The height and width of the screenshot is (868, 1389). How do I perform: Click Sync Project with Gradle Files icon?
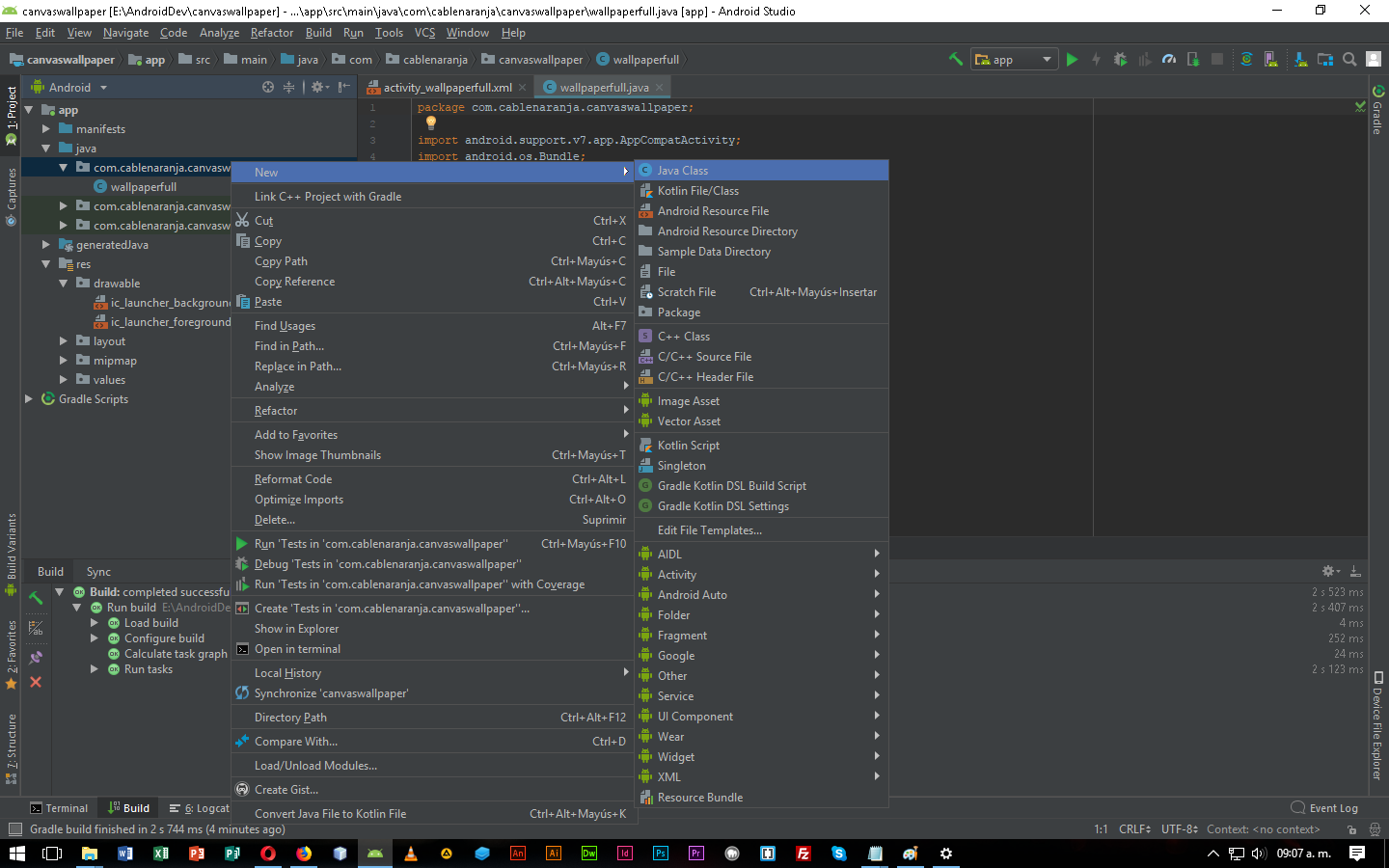click(1246, 59)
